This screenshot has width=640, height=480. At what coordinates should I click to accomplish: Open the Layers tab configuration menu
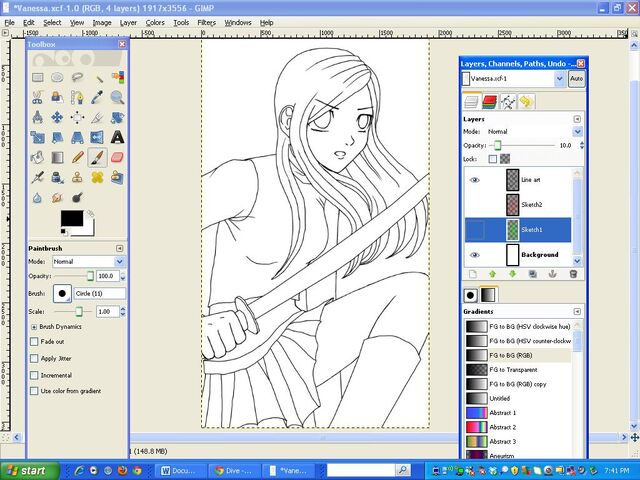tap(577, 119)
